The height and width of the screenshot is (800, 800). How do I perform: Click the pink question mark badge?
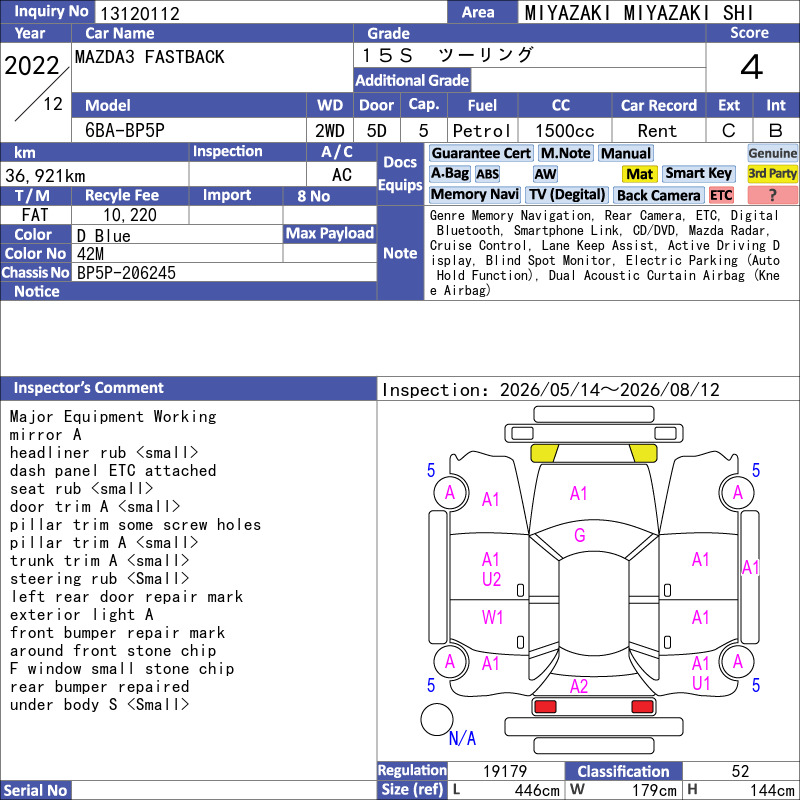[772, 195]
